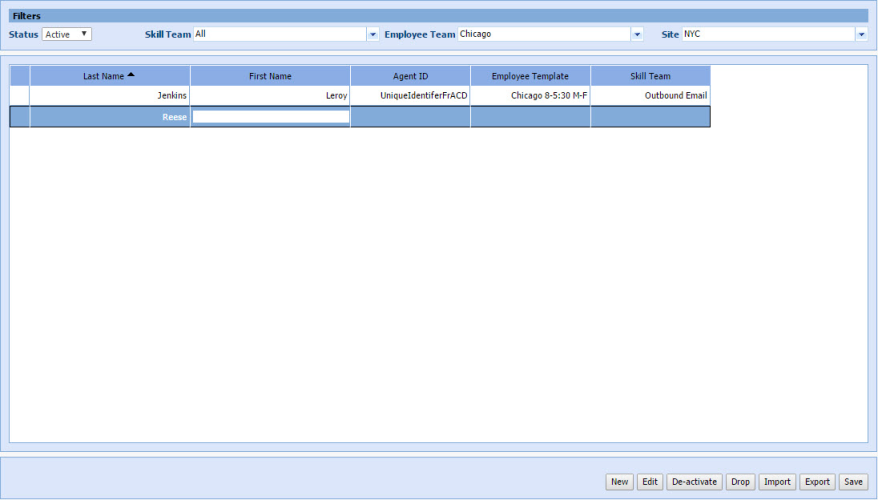Viewport: 878px width, 500px height.
Task: Click the Import button
Action: coord(777,482)
